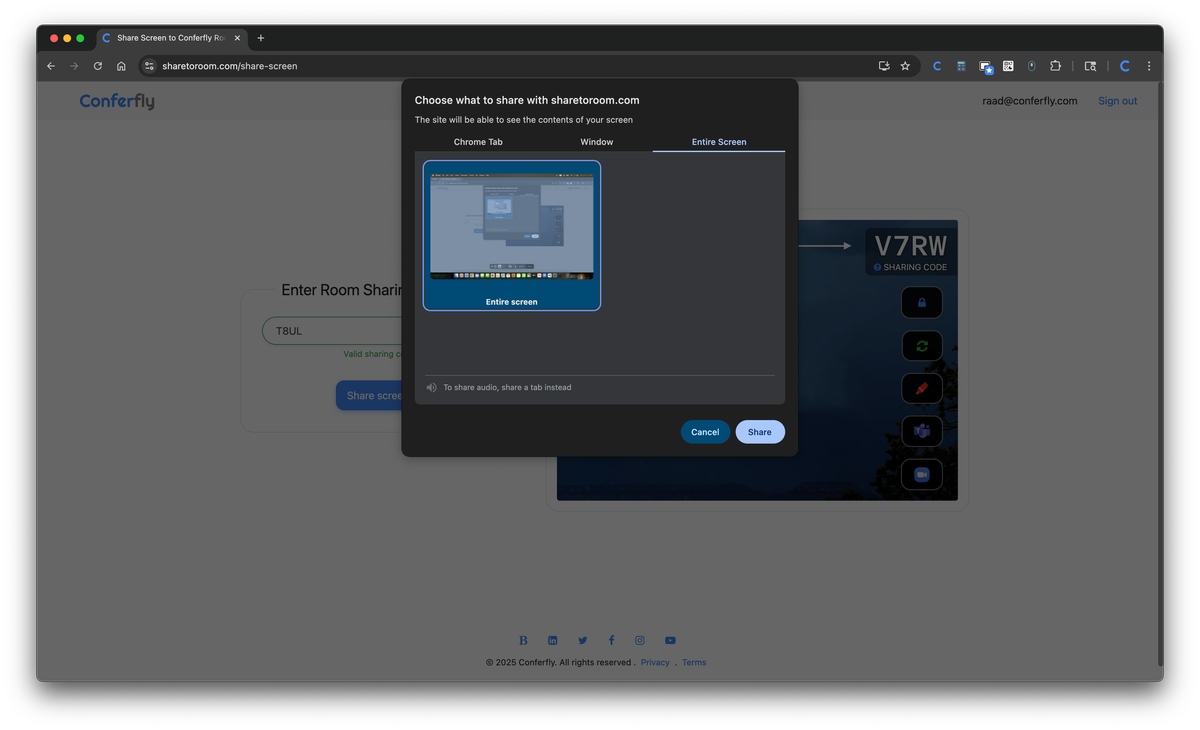Open the tab search icon in toolbar
The image size is (1200, 730).
(1090, 66)
